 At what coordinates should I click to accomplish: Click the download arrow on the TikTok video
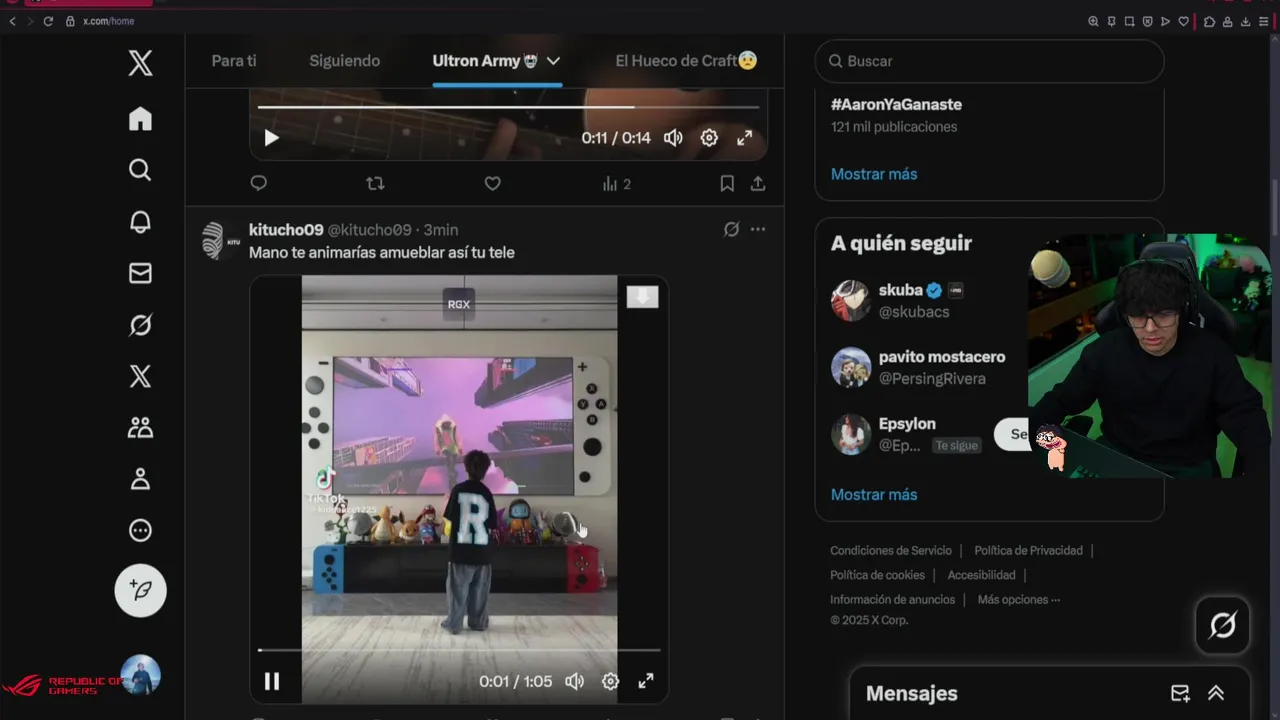point(642,297)
